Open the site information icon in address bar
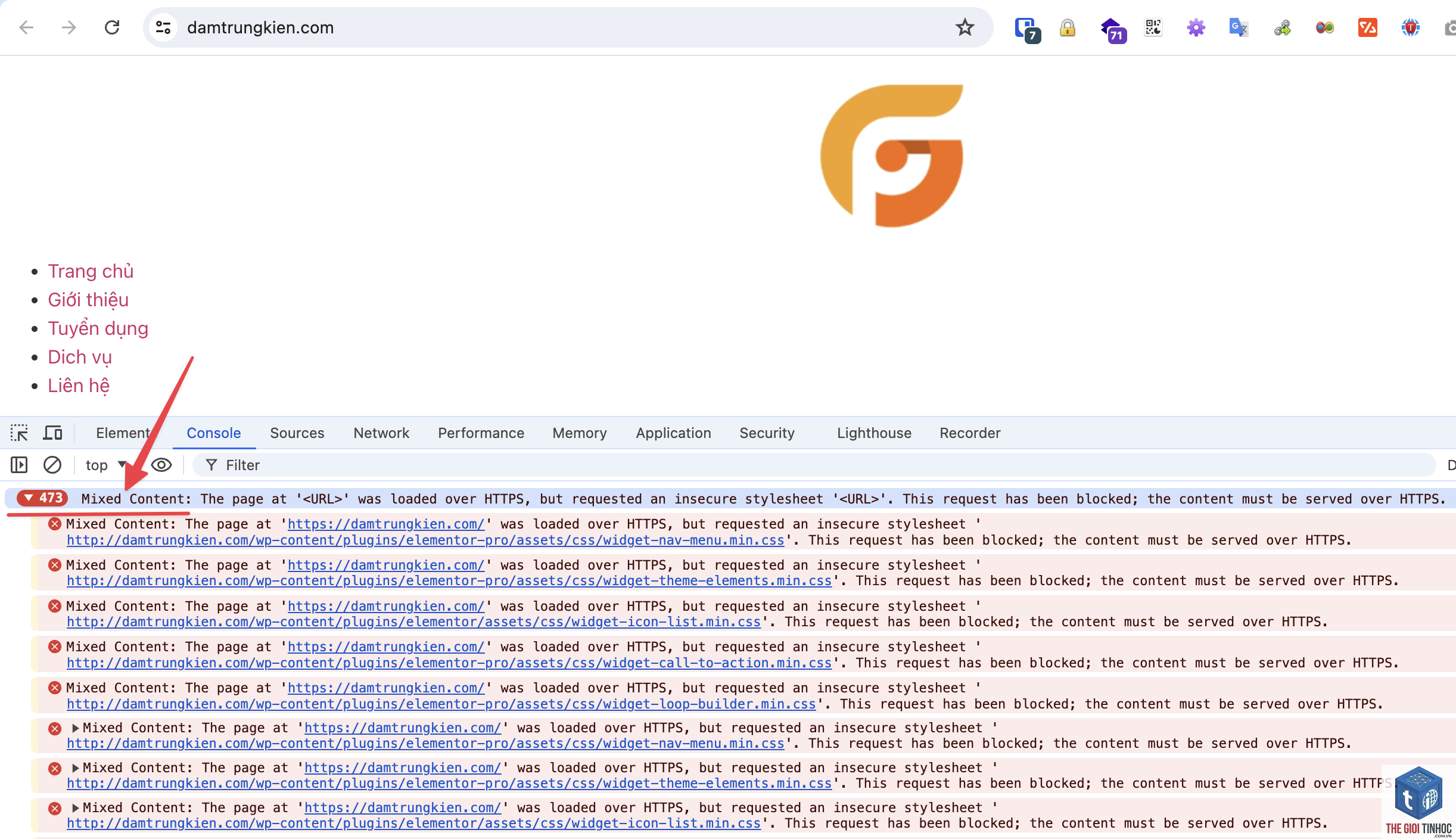The image size is (1456, 839). coord(163,27)
